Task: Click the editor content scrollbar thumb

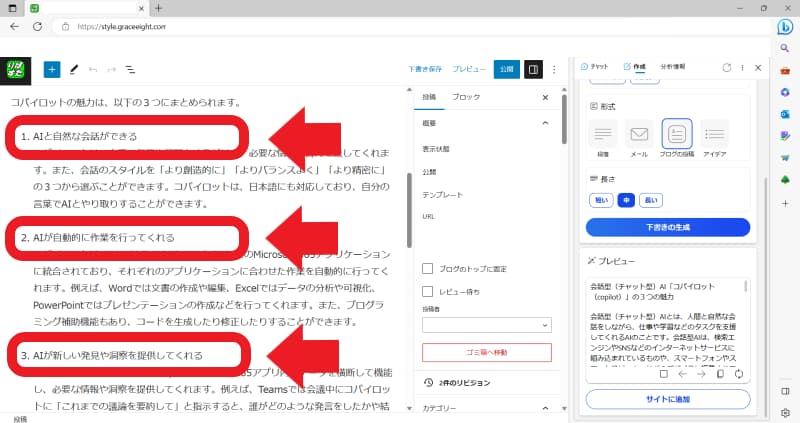Action: [409, 210]
